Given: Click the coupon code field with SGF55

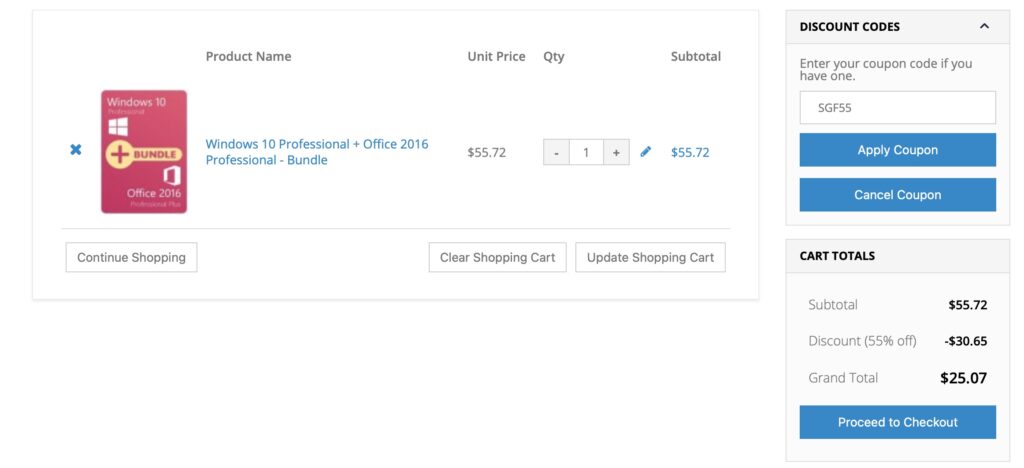Looking at the screenshot, I should point(897,108).
